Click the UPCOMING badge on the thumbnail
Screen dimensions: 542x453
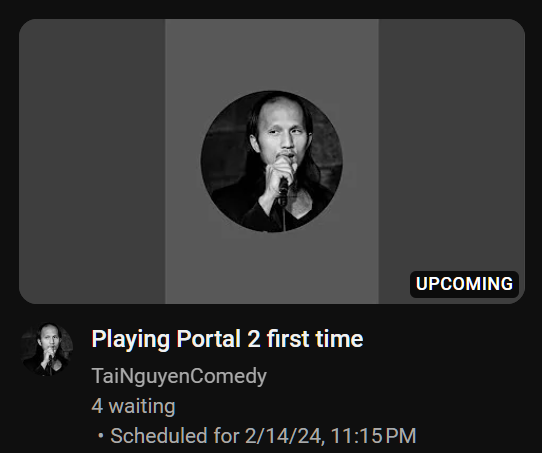464,284
